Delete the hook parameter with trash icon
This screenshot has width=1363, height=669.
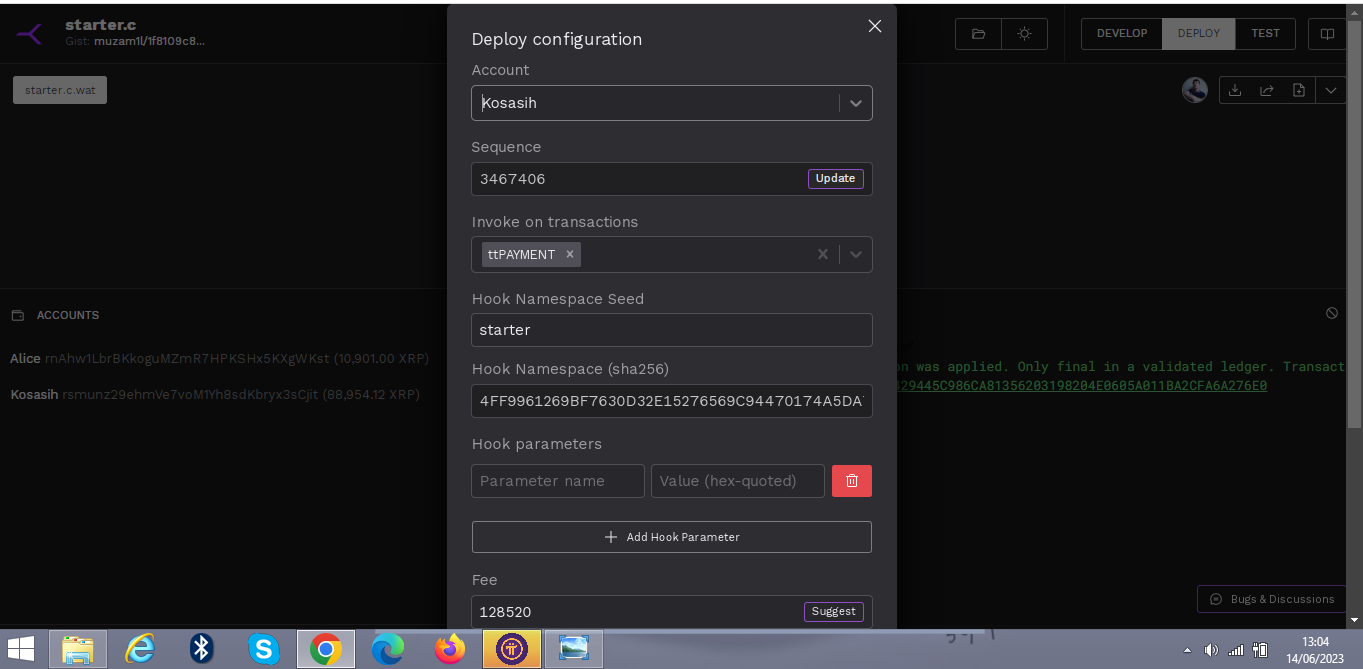point(852,481)
